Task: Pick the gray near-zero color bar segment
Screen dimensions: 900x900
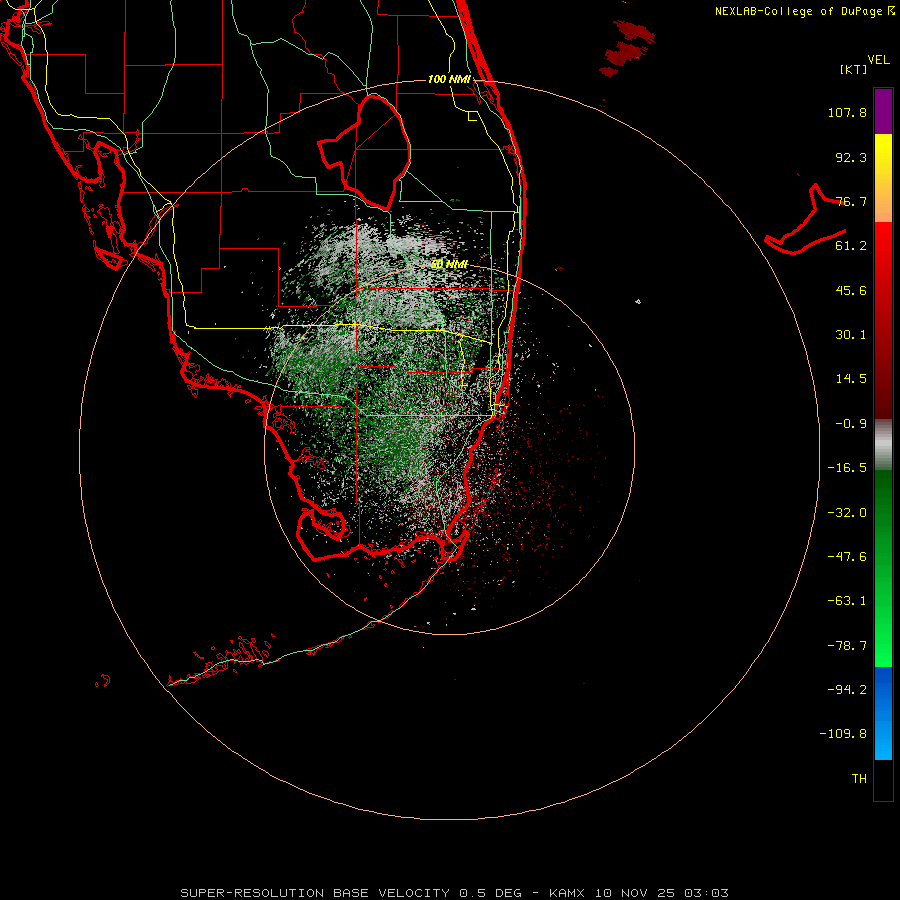Action: click(x=883, y=445)
